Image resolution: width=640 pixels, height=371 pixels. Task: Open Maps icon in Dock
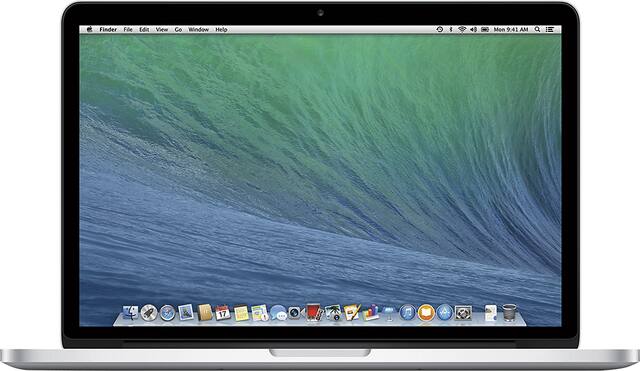coord(260,313)
